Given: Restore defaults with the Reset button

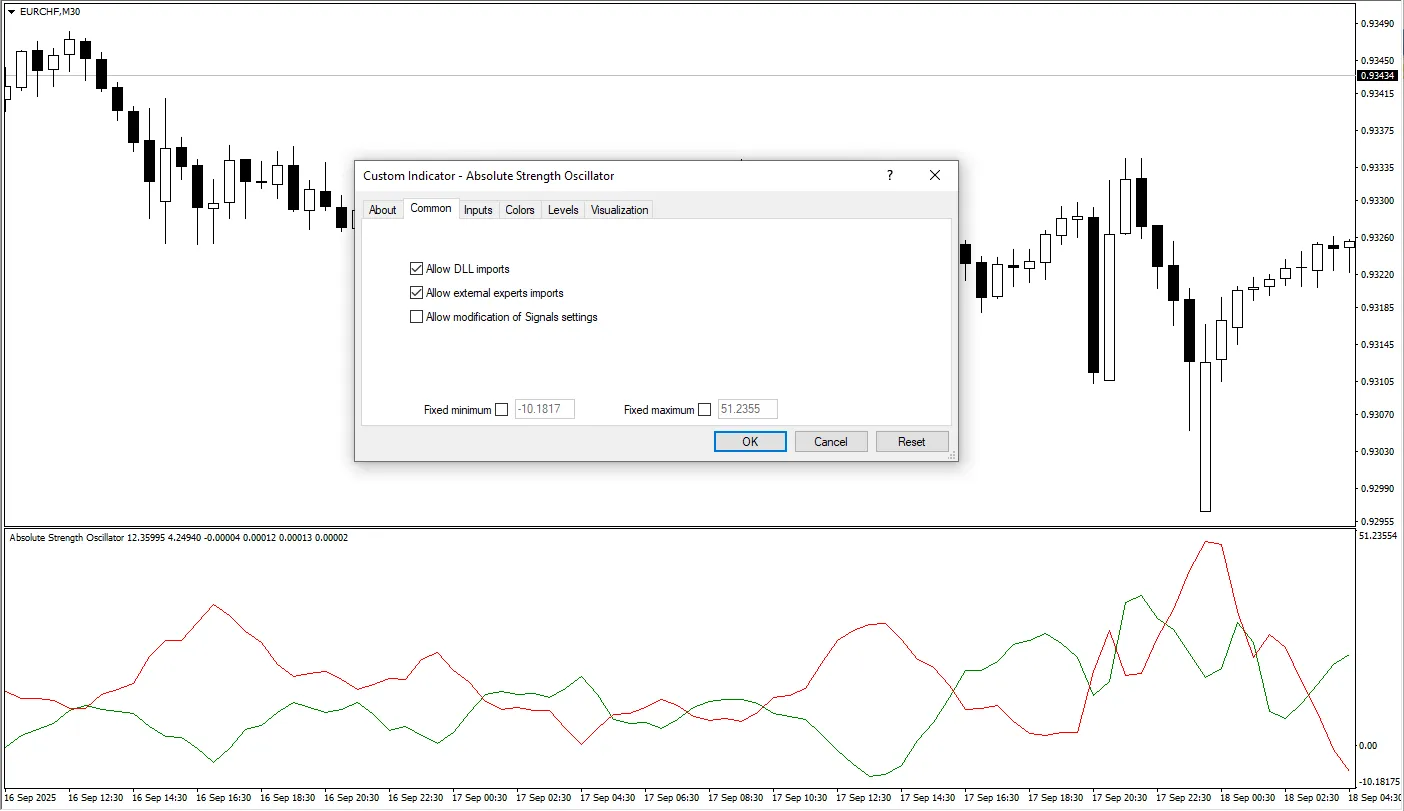Looking at the screenshot, I should click(911, 441).
